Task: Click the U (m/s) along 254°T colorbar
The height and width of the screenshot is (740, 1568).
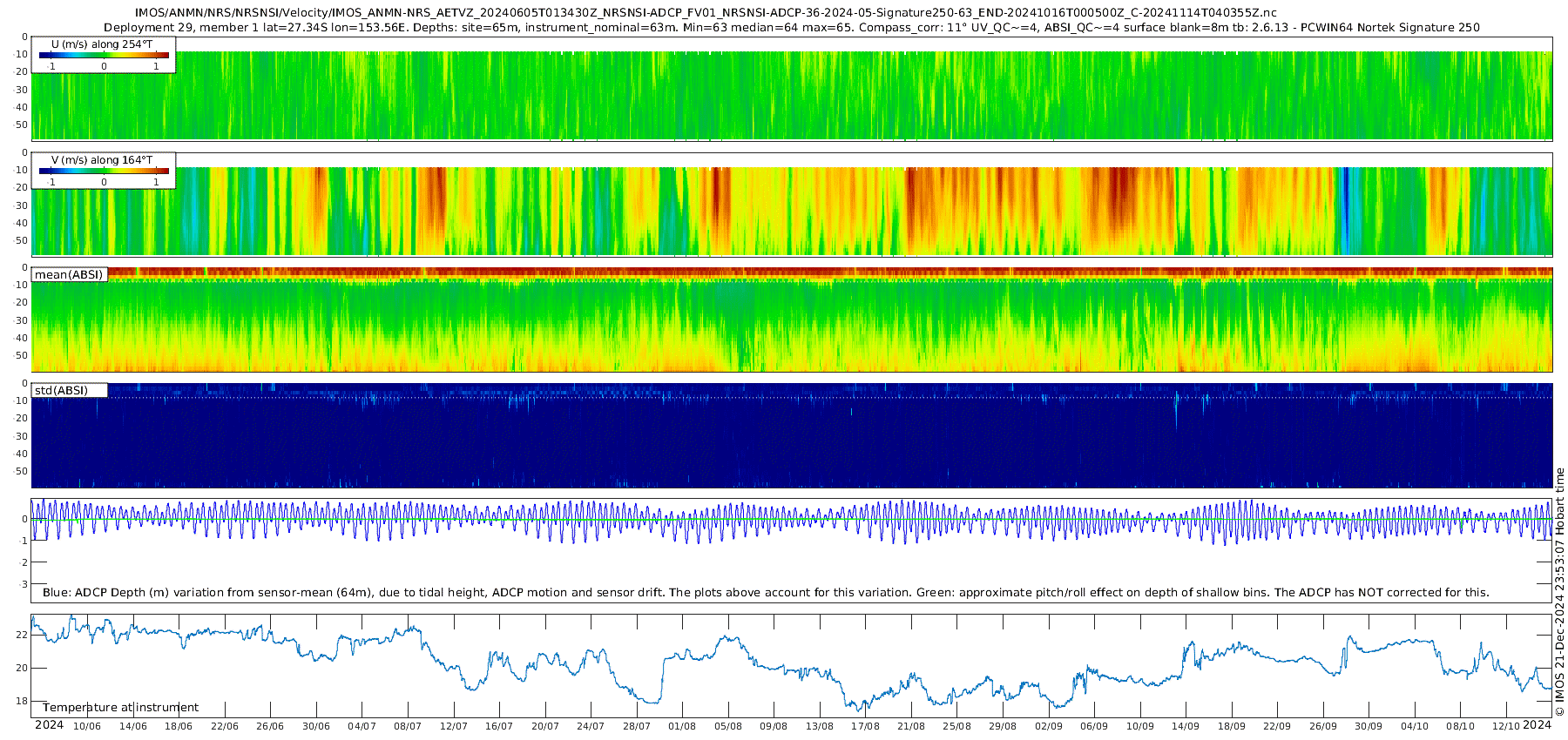Action: [x=104, y=55]
